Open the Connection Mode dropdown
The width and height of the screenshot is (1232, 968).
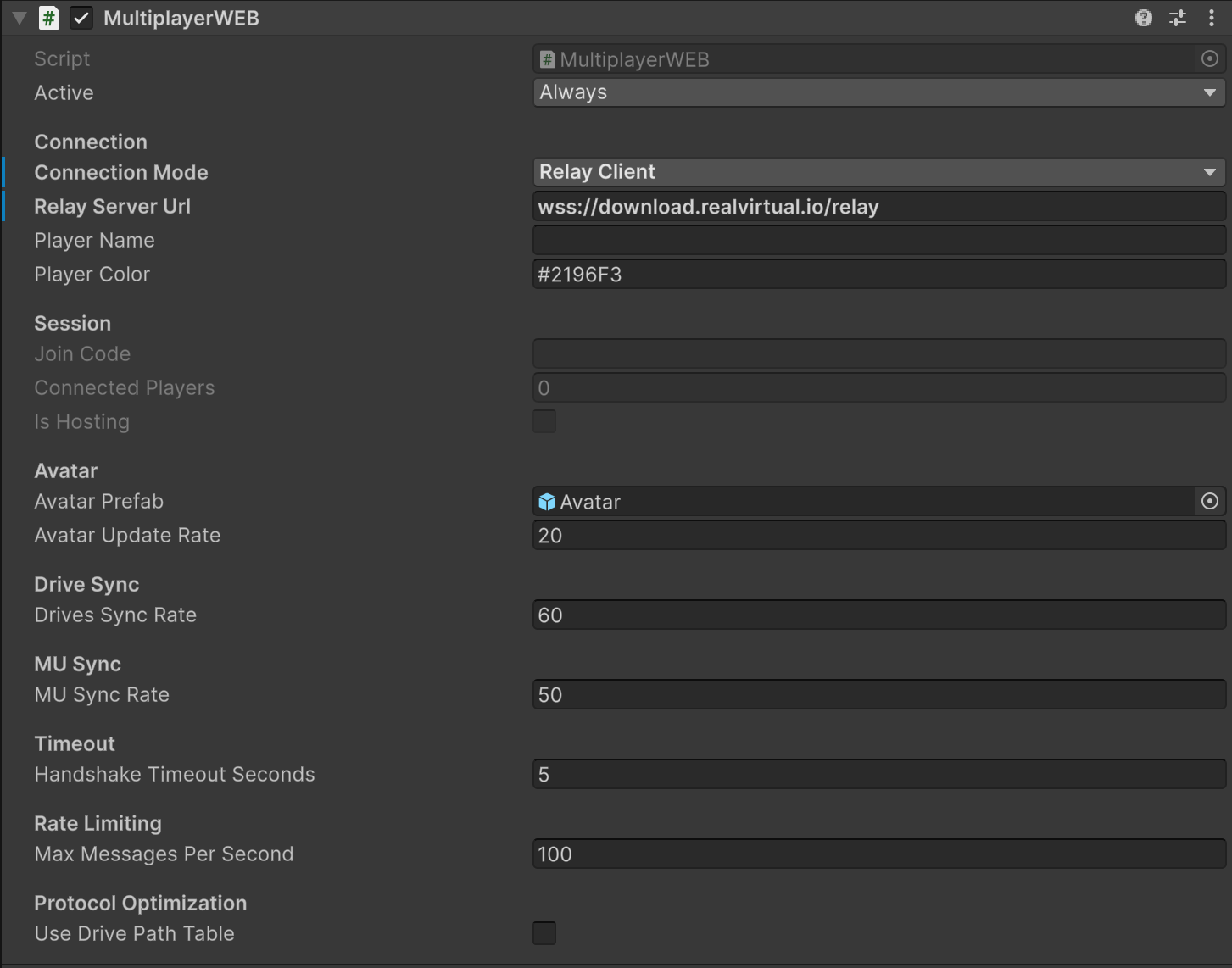click(878, 172)
